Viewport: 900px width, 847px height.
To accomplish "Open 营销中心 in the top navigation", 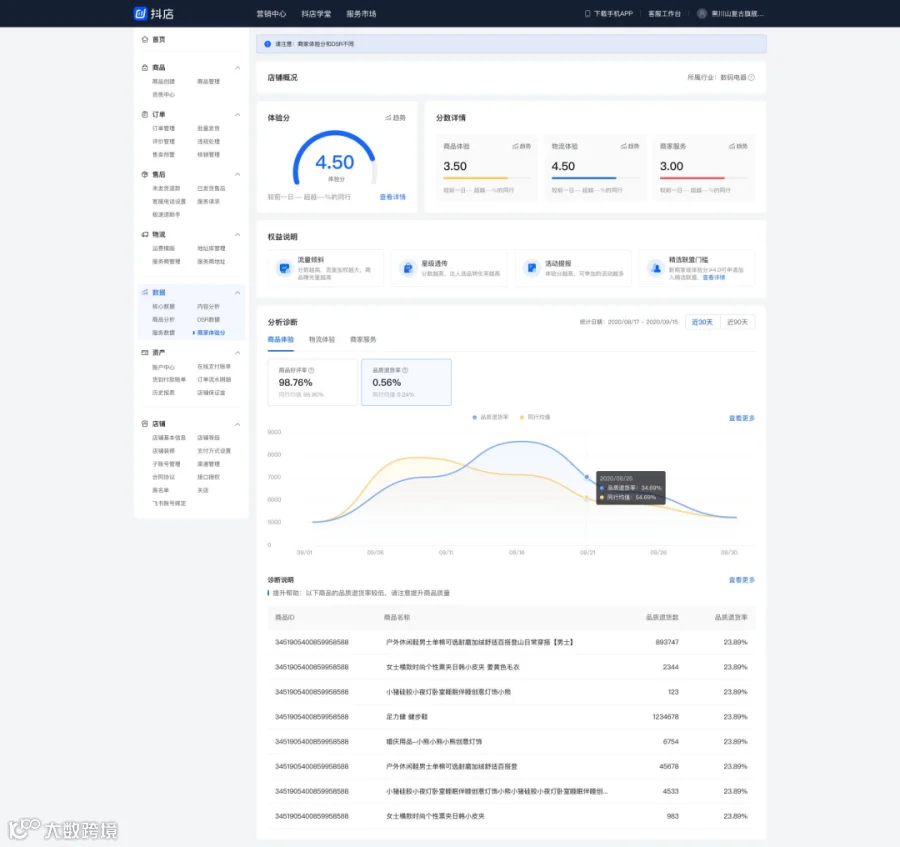I will click(271, 14).
